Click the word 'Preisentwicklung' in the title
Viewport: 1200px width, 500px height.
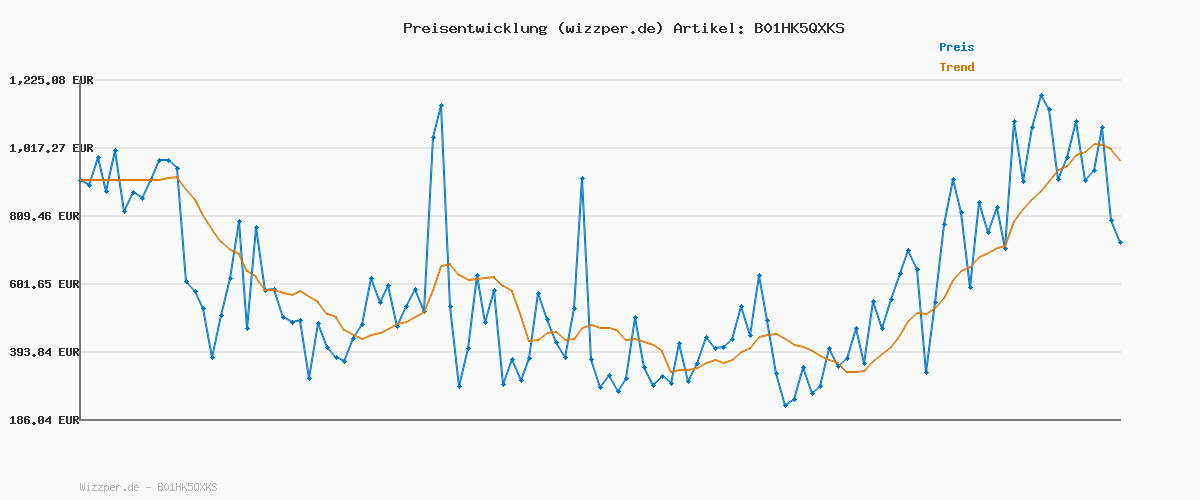(470, 28)
